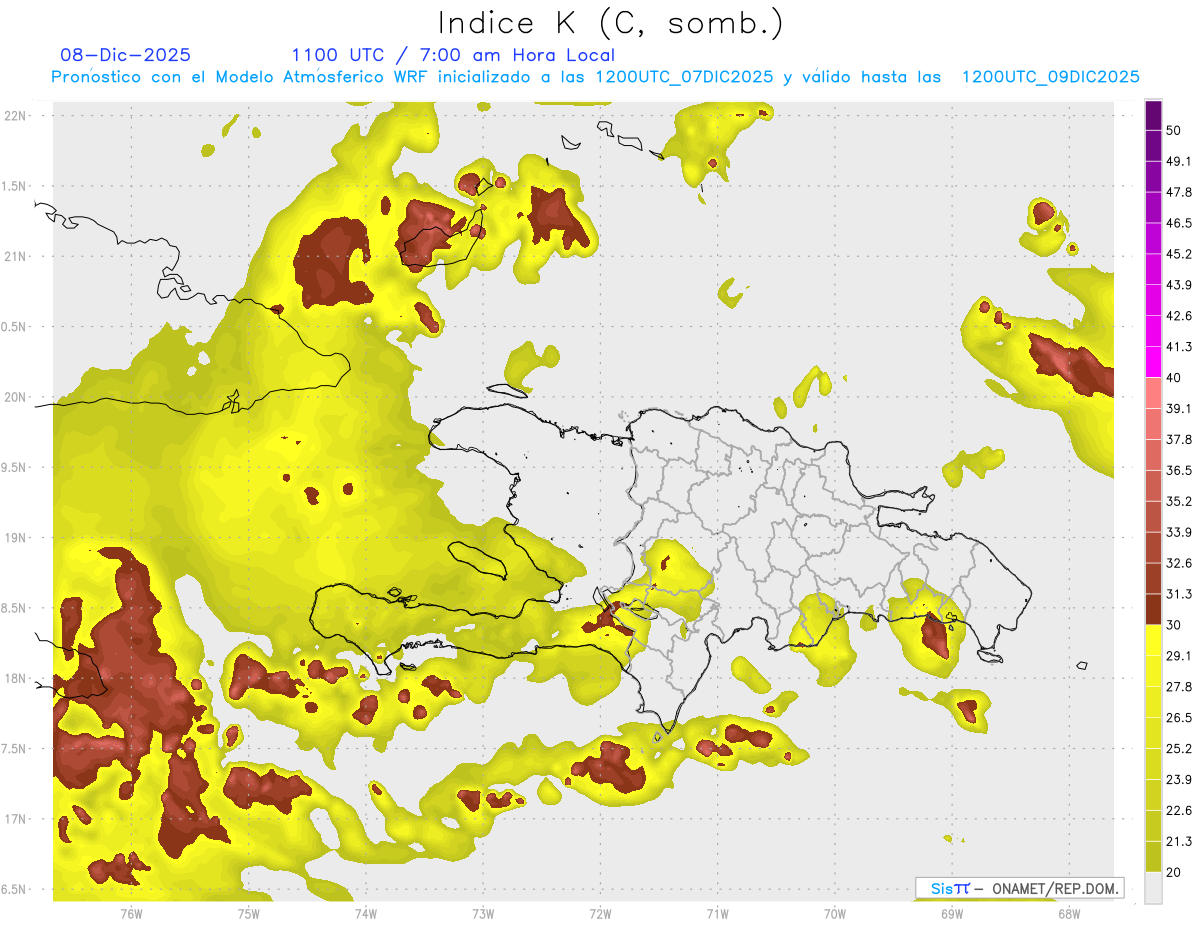Image resolution: width=1200 pixels, height=927 pixels.
Task: Click the "21N" latitude label
Action: (x=15, y=256)
